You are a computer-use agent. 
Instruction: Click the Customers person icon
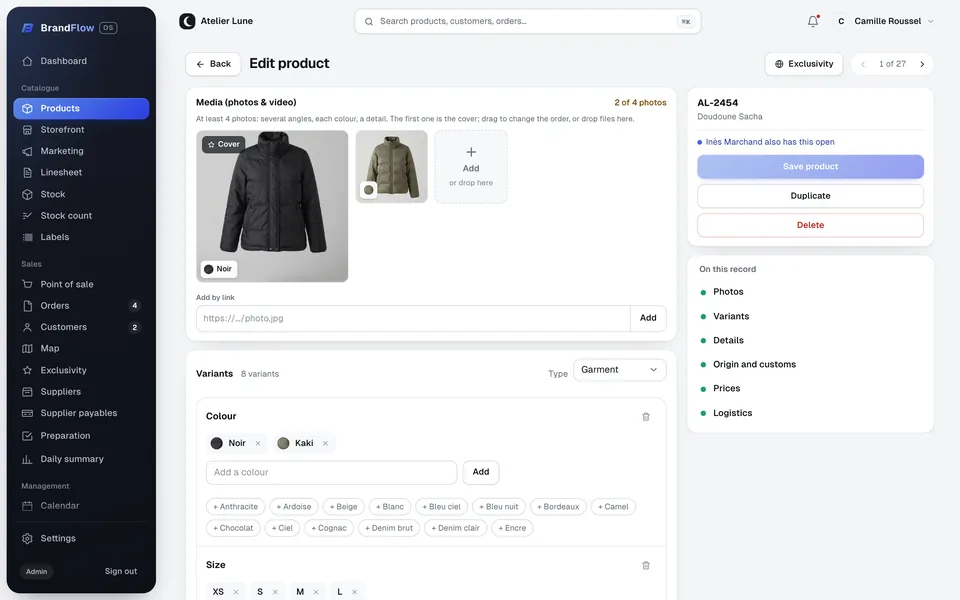(x=27, y=327)
